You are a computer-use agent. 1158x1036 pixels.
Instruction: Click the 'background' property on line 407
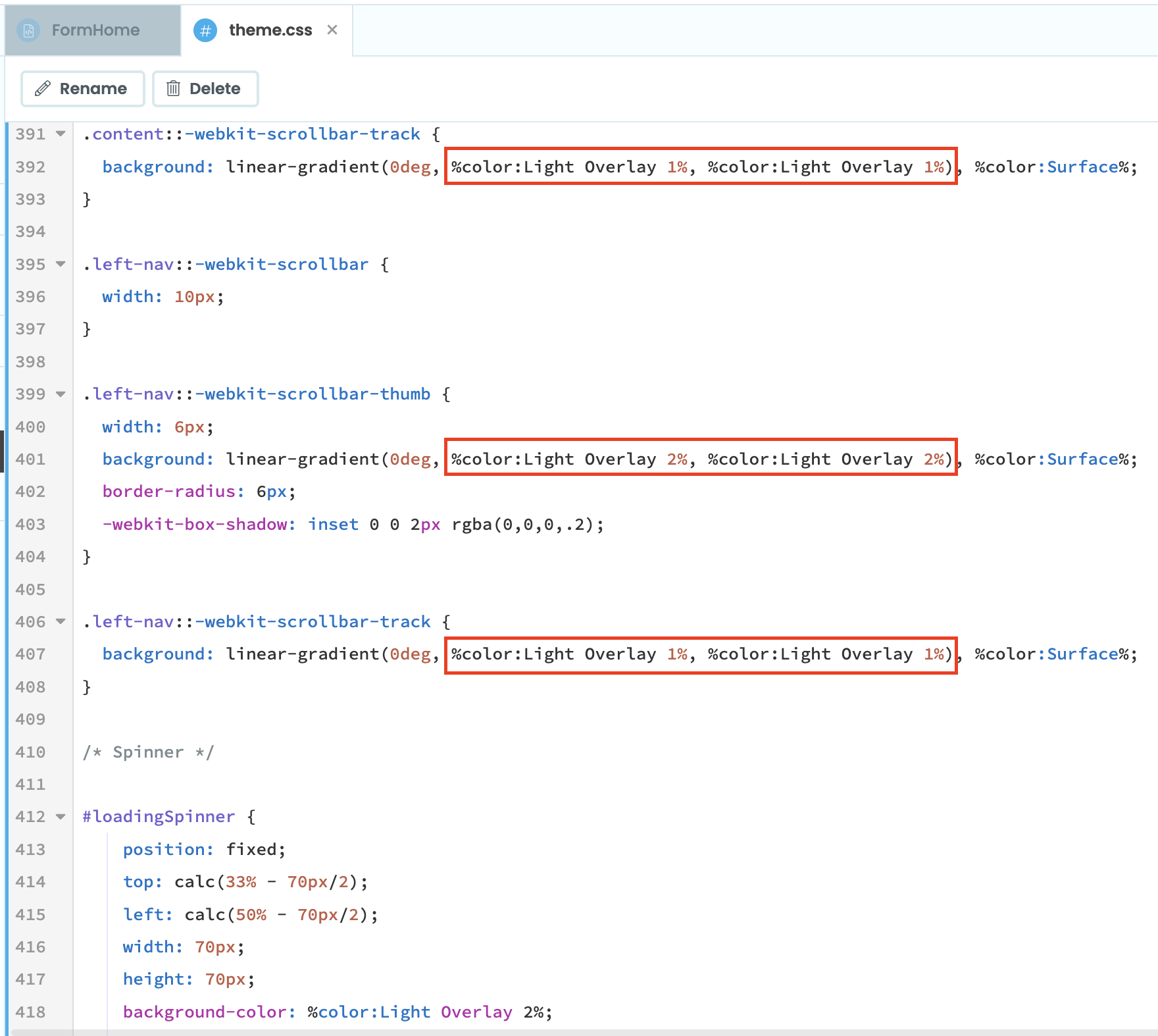tap(154, 654)
